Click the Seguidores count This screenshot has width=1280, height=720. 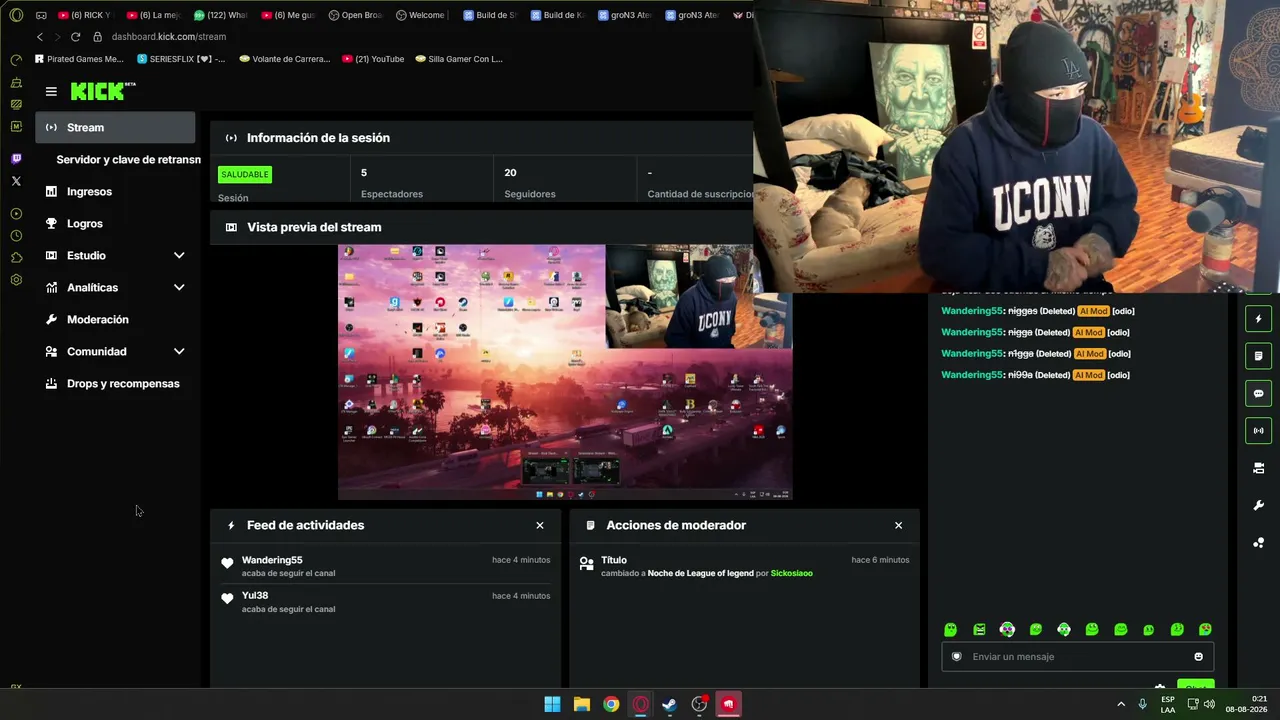click(x=510, y=173)
